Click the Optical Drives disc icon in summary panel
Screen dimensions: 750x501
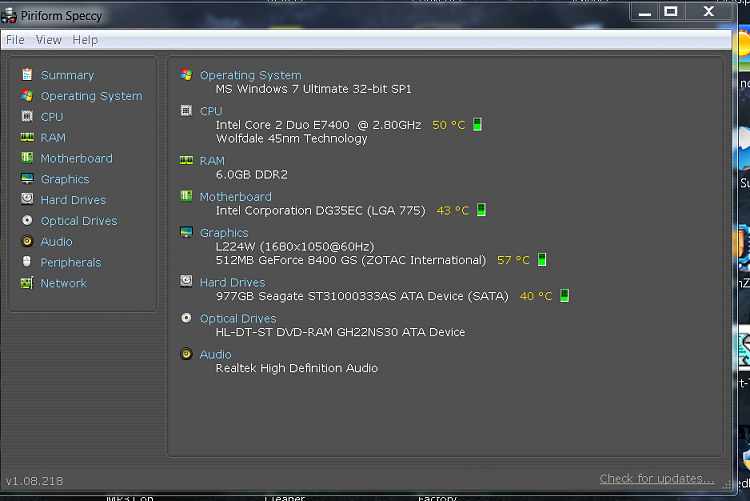(x=187, y=318)
